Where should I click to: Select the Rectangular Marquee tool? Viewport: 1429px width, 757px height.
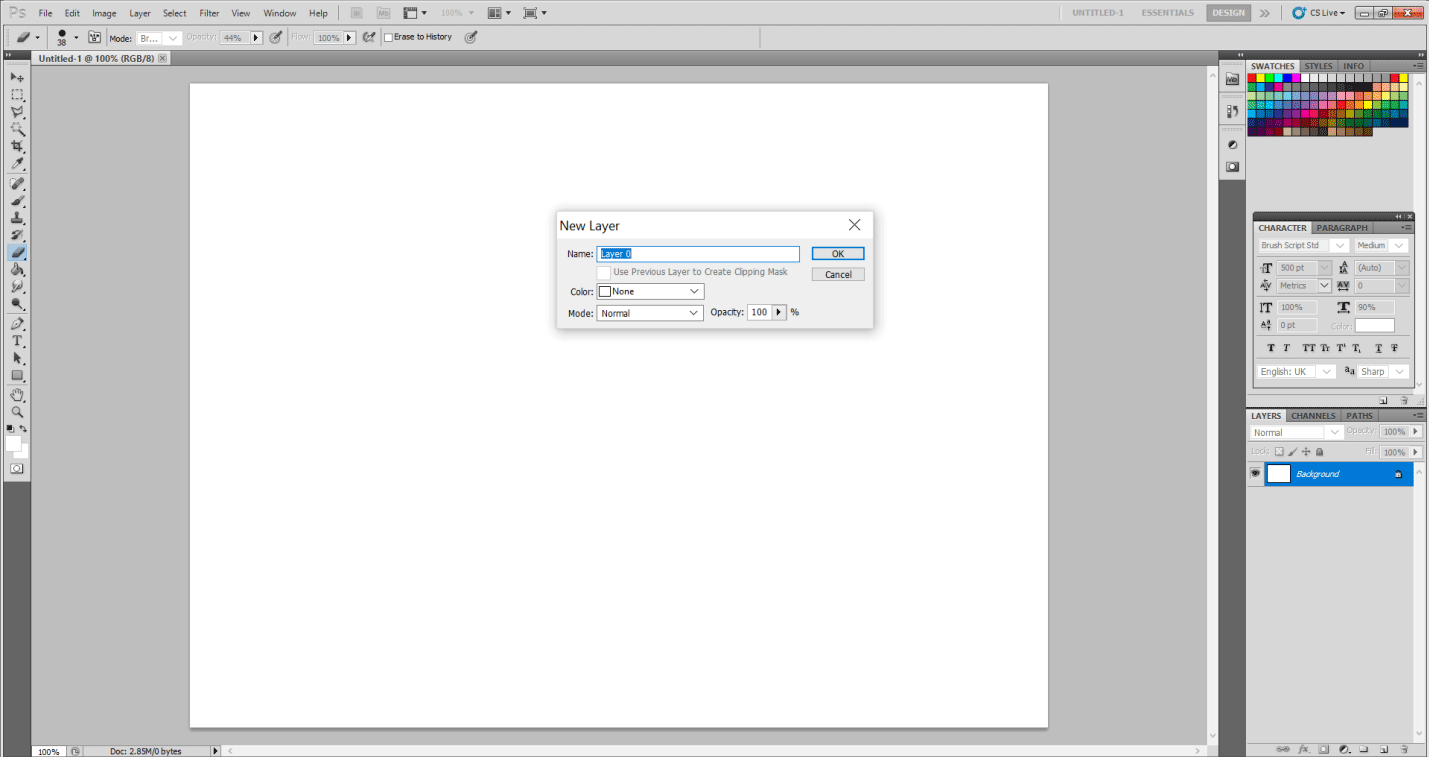17,95
